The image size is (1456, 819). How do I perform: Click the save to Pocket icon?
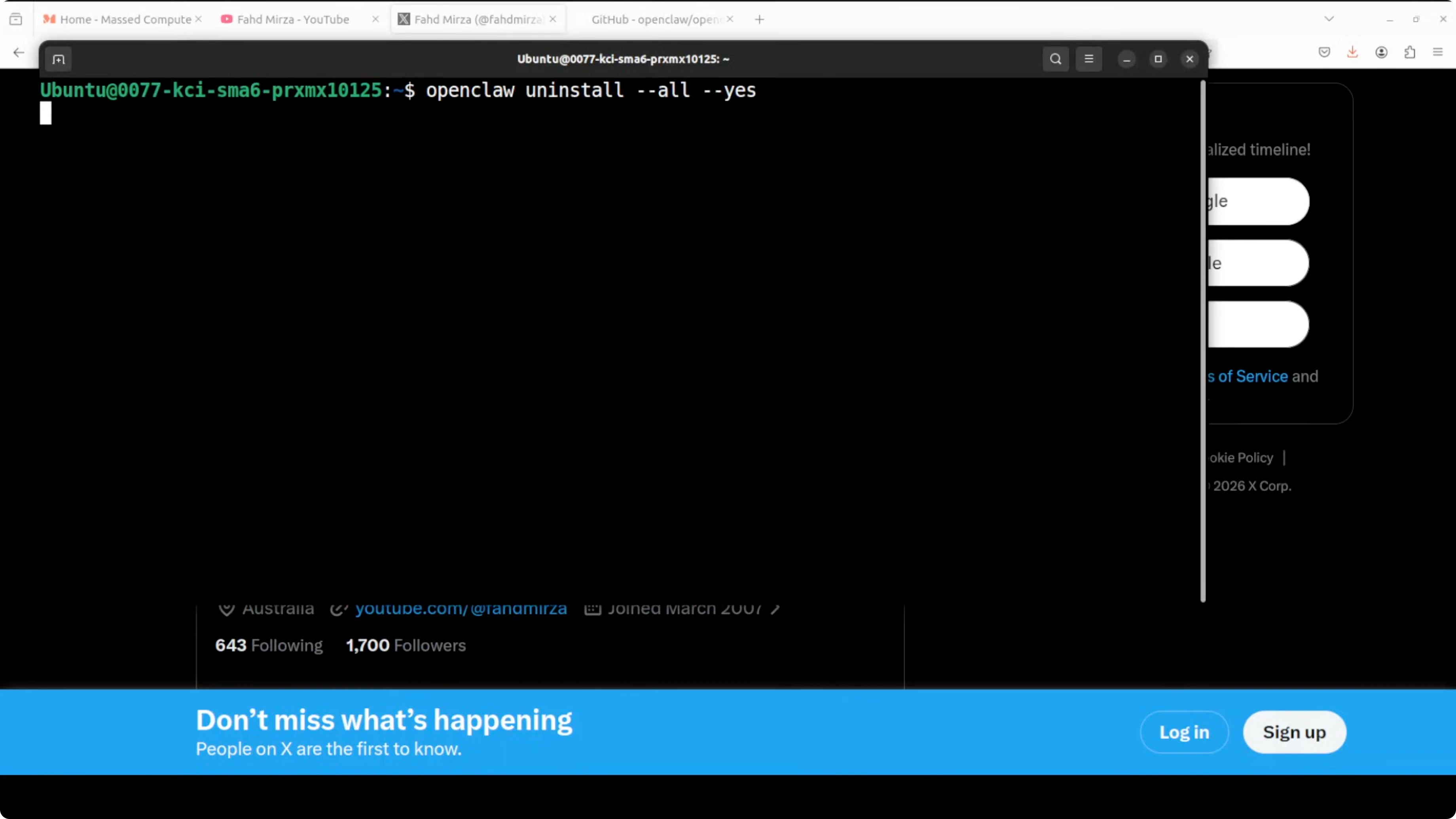[x=1324, y=52]
